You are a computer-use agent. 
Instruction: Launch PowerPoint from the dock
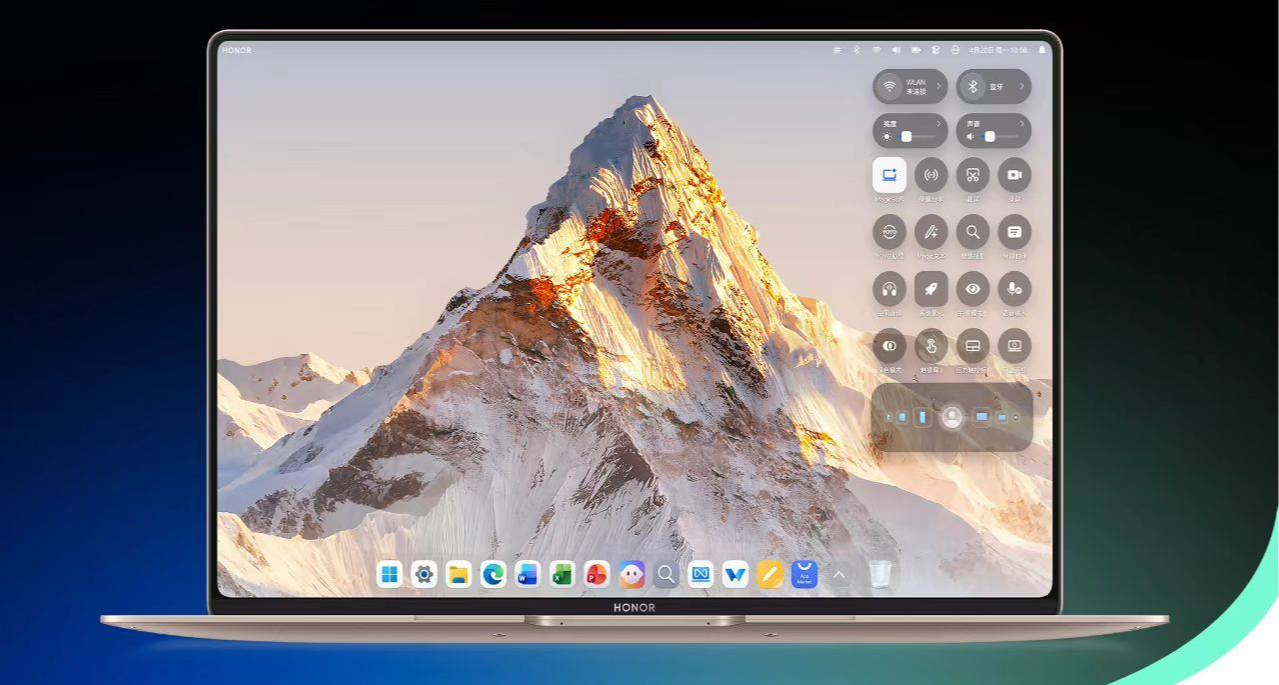tap(596, 574)
